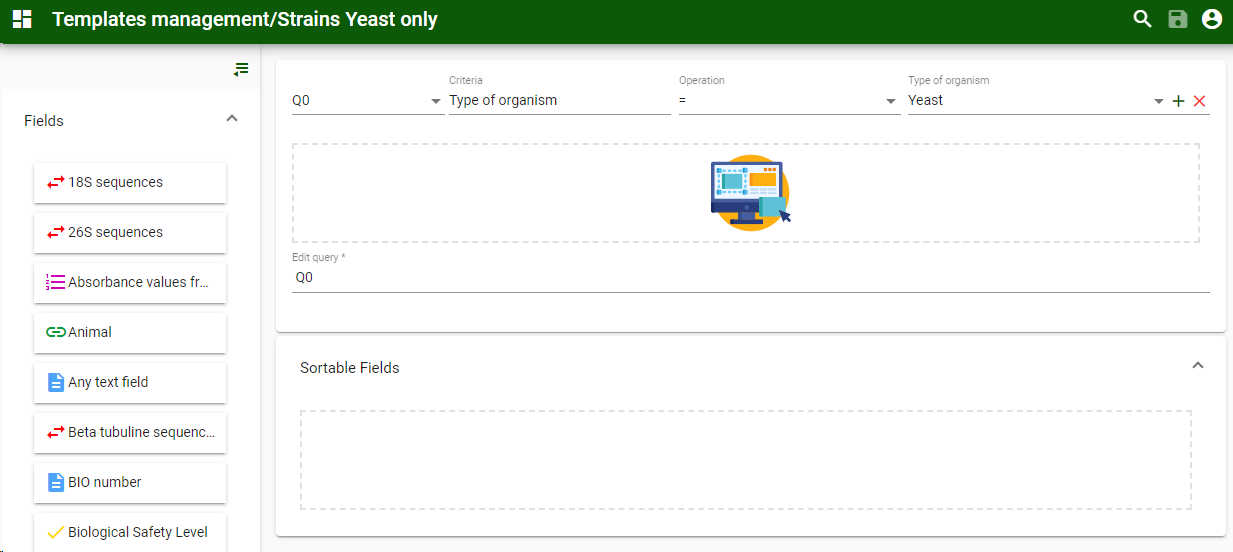Select the Any text field item
This screenshot has height=552, width=1233.
[130, 383]
